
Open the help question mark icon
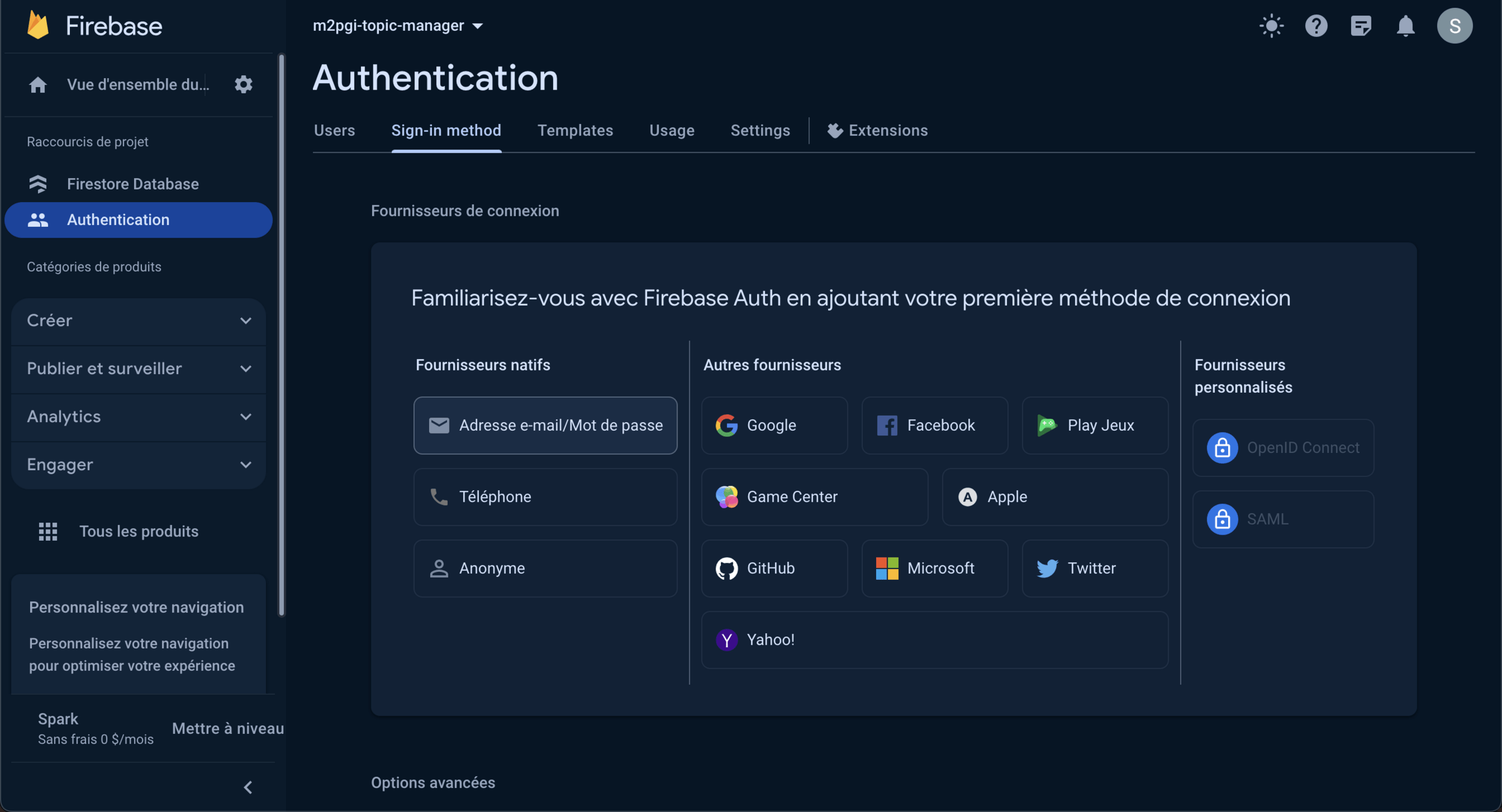click(1315, 26)
